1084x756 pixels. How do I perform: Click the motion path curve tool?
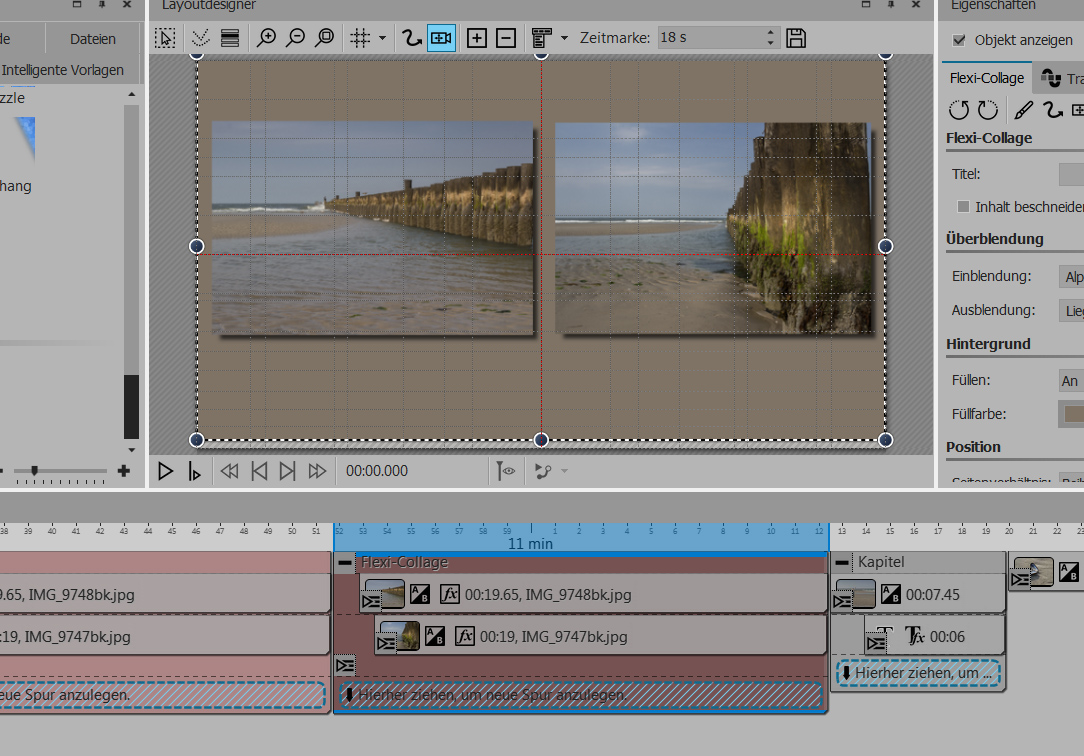click(x=411, y=39)
